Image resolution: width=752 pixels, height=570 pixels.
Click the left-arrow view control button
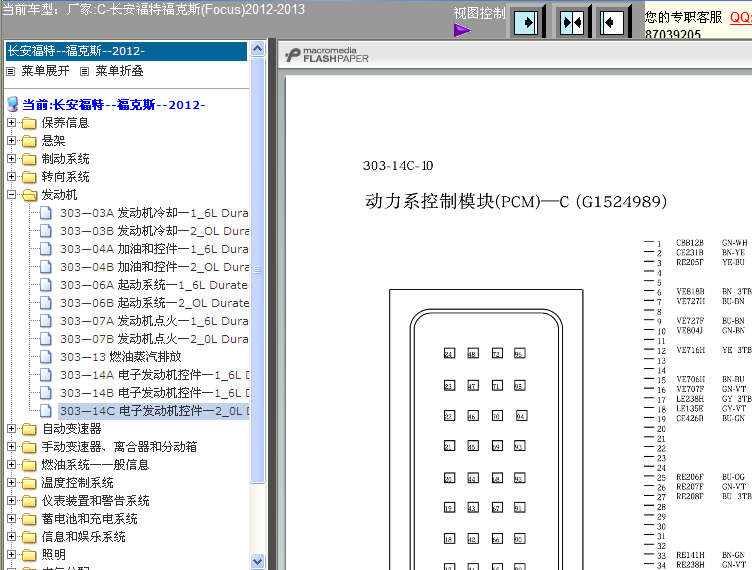[611, 22]
